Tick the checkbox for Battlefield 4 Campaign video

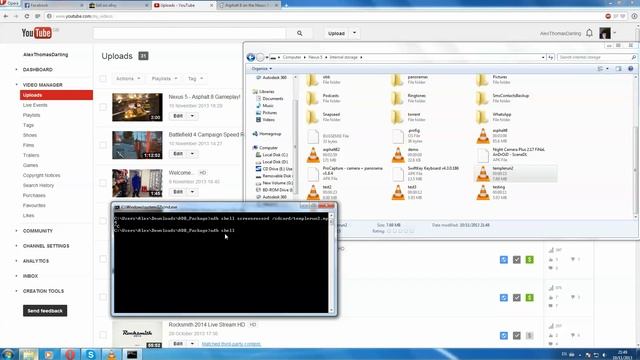103,145
